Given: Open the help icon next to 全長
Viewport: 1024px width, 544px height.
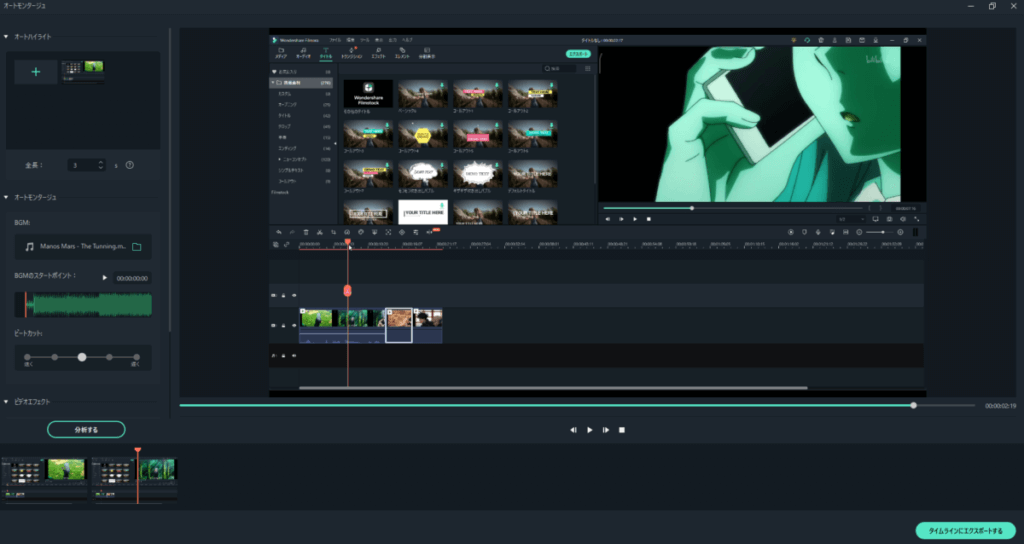Looking at the screenshot, I should click(129, 165).
